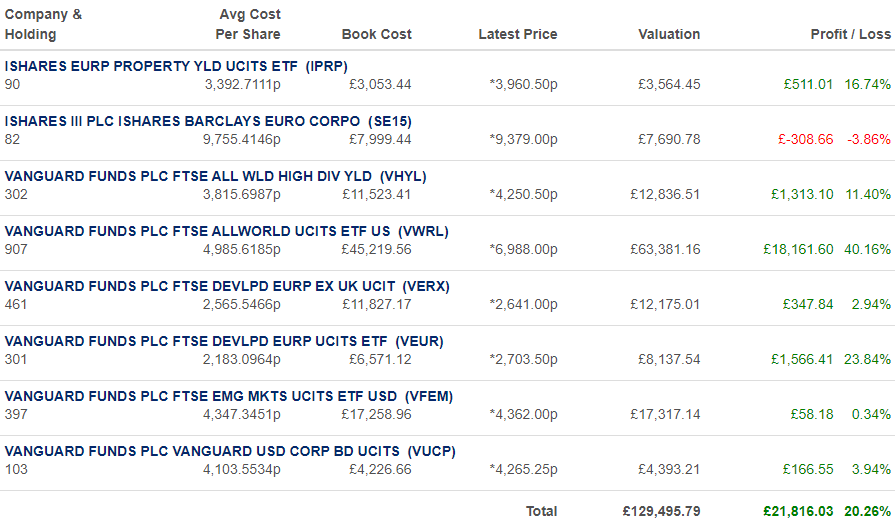This screenshot has height=521, width=895.
Task: Open VANGUARD FTSE DEVLPD EURP EX UK (VERX)
Action: [227, 286]
